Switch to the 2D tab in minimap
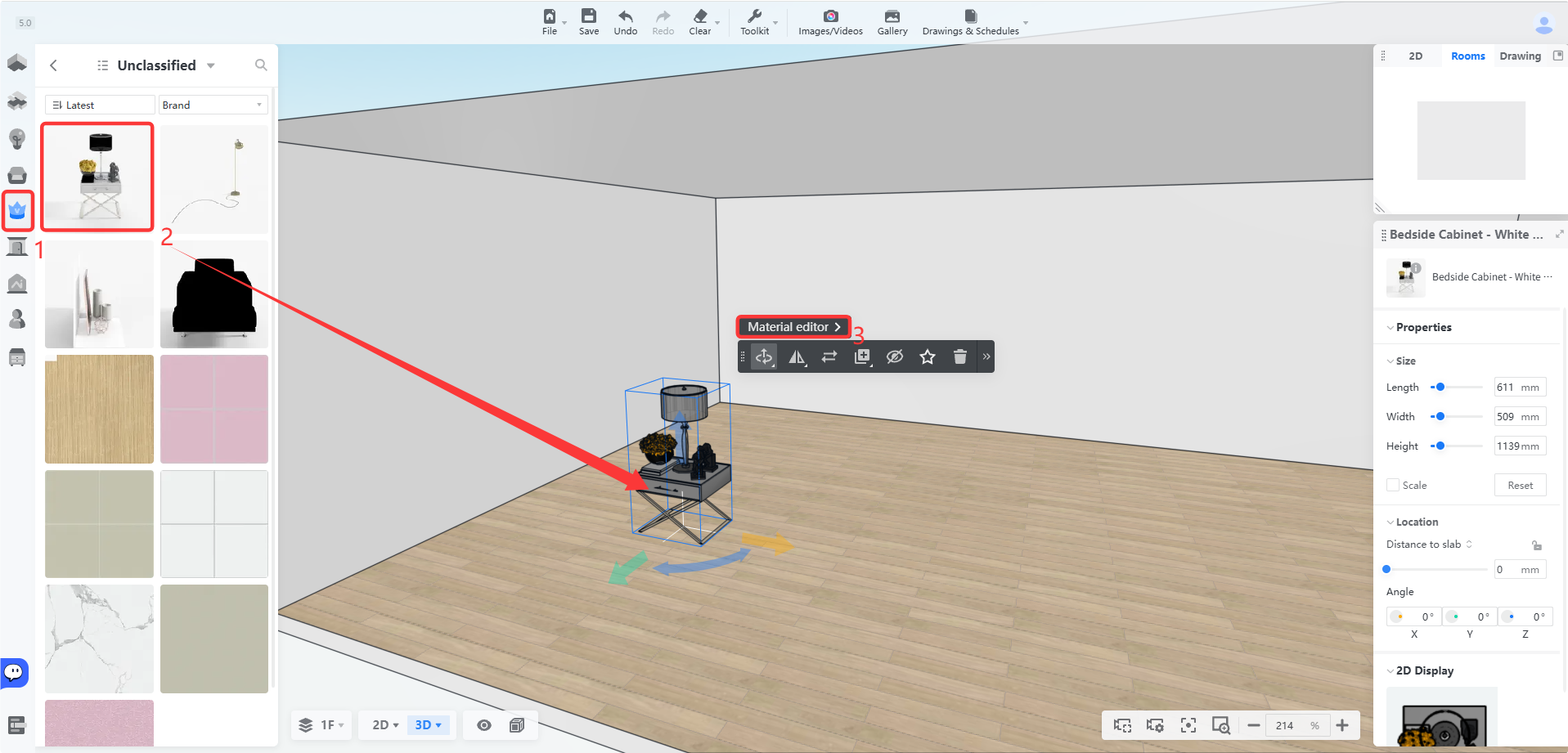The image size is (1568, 753). coord(1416,56)
